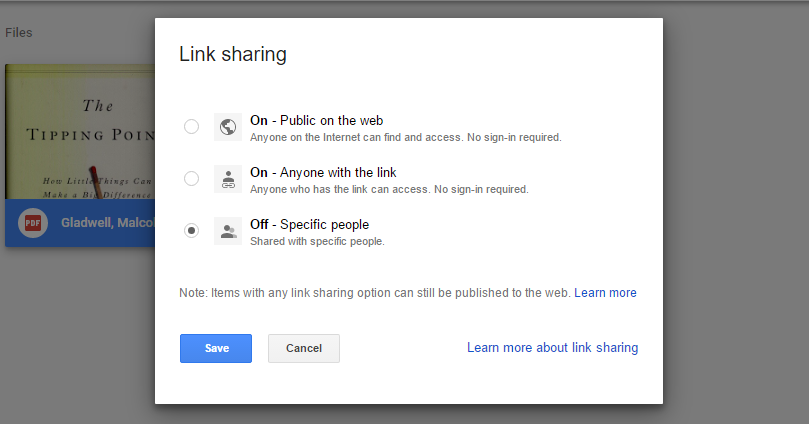This screenshot has height=424, width=809.
Task: Select the Anyone with the link radio button
Action: click(x=191, y=178)
